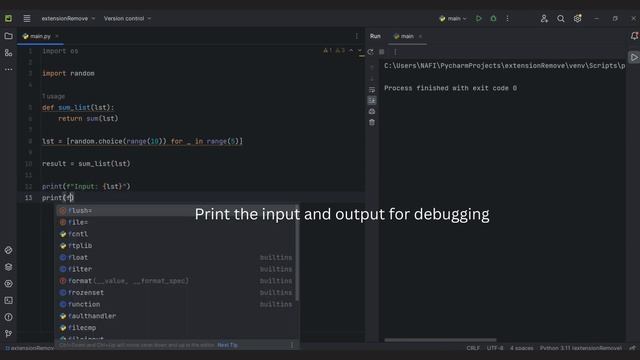Close the main run tab
640x360 pixels.
tap(420, 36)
